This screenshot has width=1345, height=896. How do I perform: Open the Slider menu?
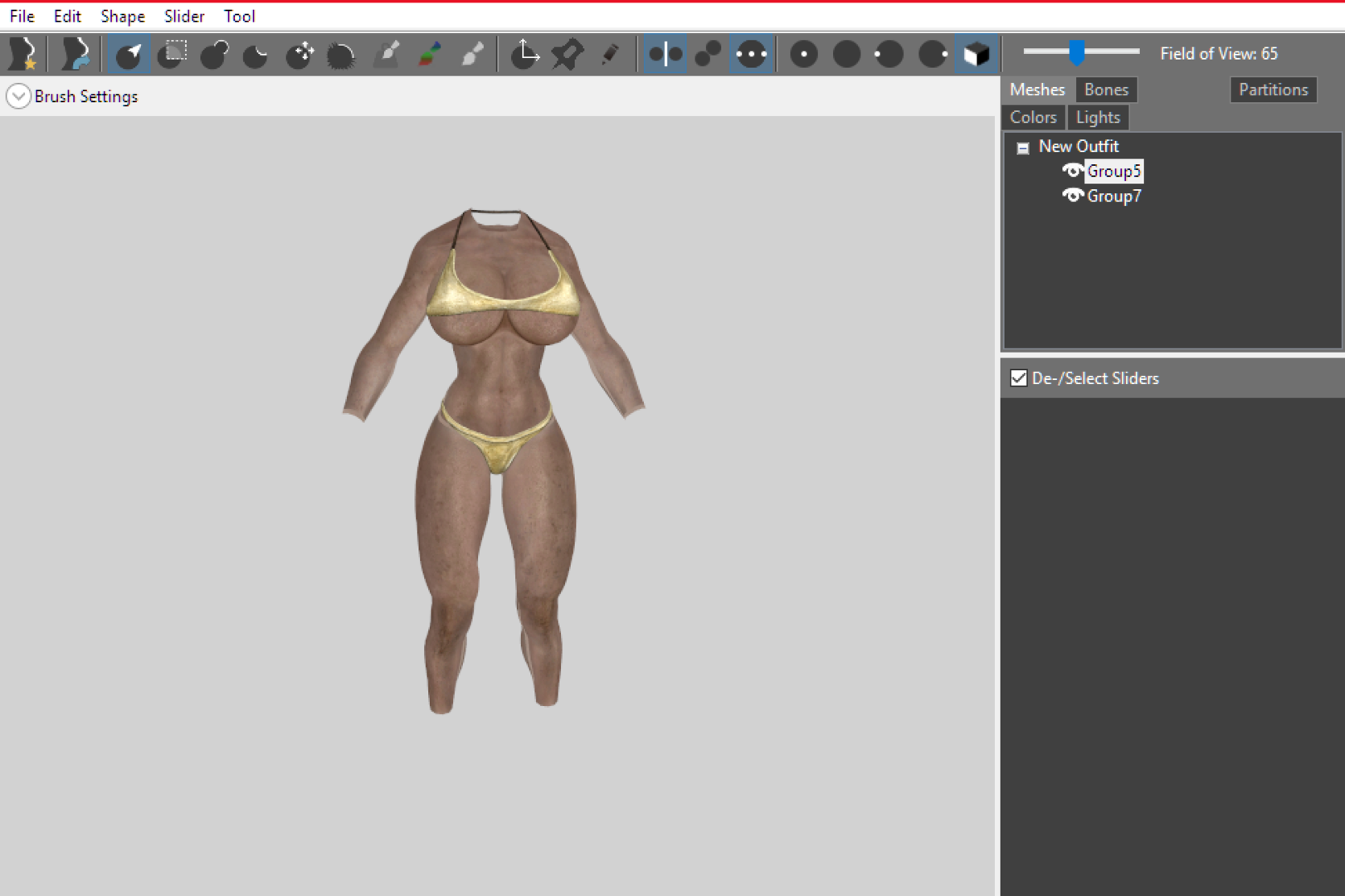click(184, 16)
